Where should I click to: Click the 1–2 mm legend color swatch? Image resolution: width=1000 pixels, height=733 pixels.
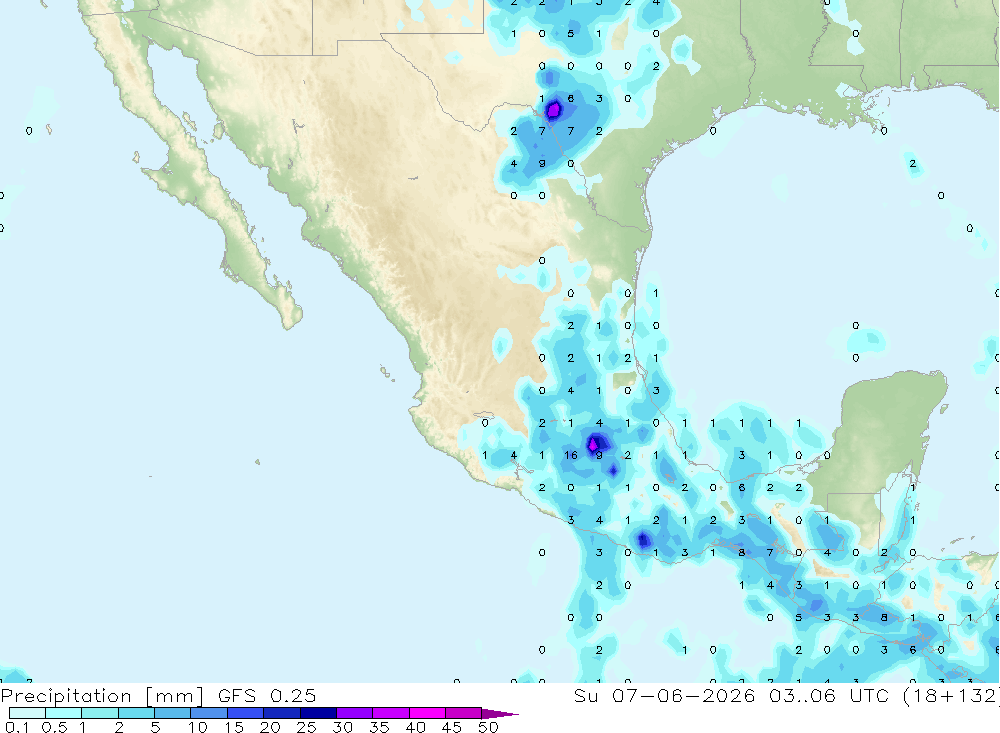tap(100, 713)
